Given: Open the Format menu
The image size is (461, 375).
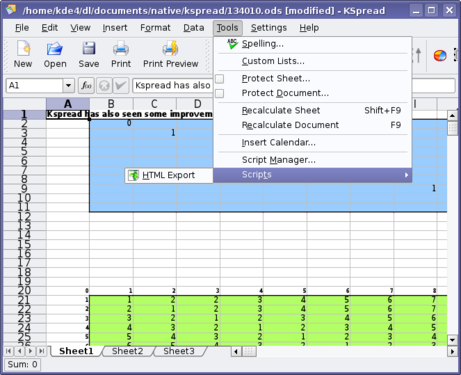Looking at the screenshot, I should (x=155, y=28).
